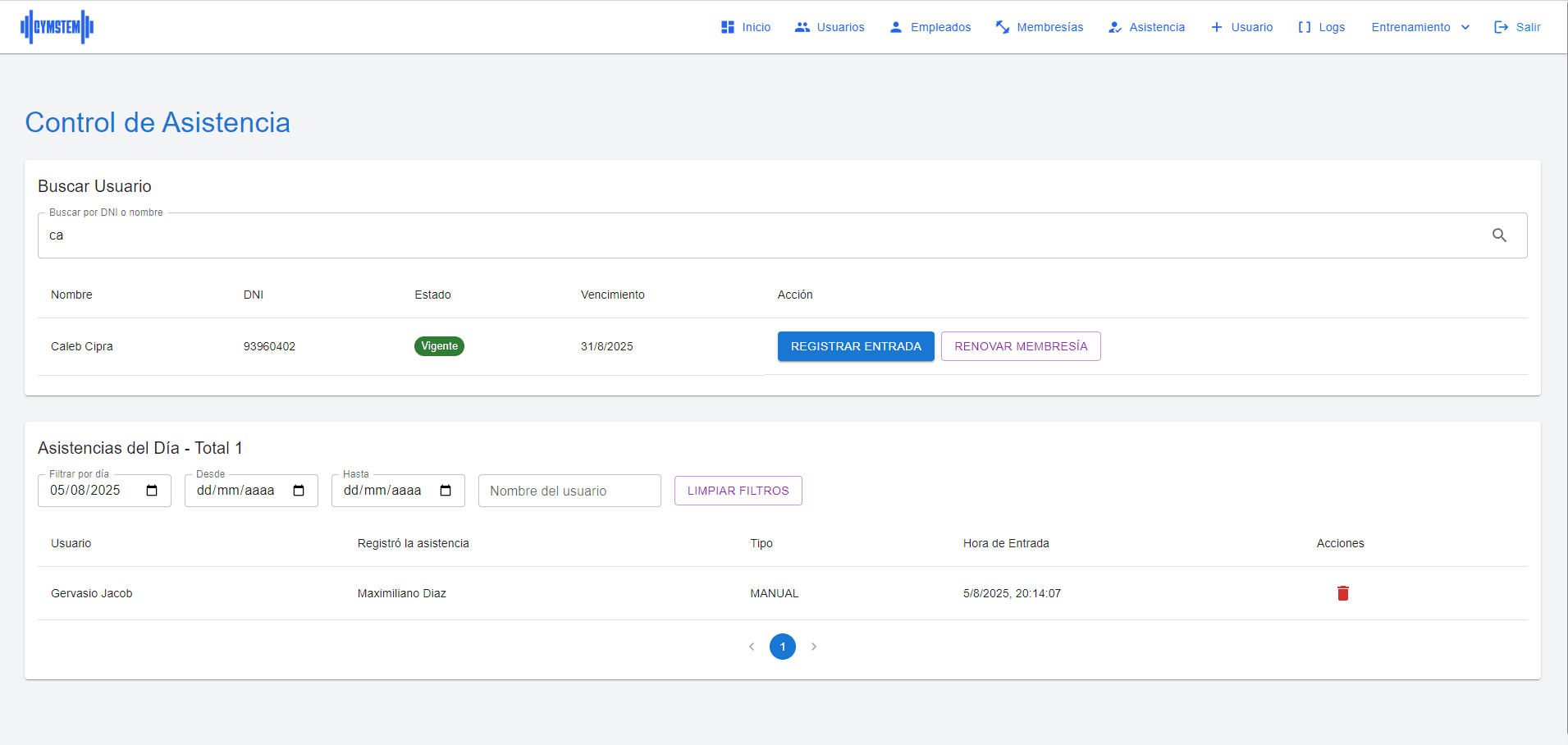Open the Empleados page
Screen dimensions: 1568x745
click(930, 27)
